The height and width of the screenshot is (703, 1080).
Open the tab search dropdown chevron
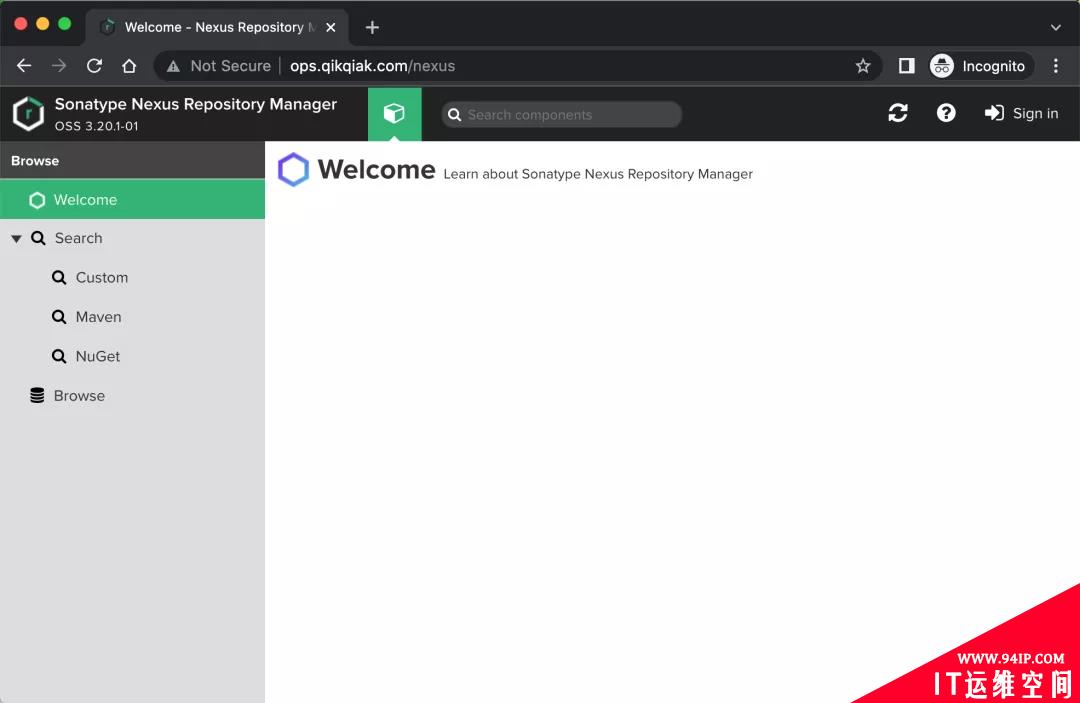click(1056, 28)
